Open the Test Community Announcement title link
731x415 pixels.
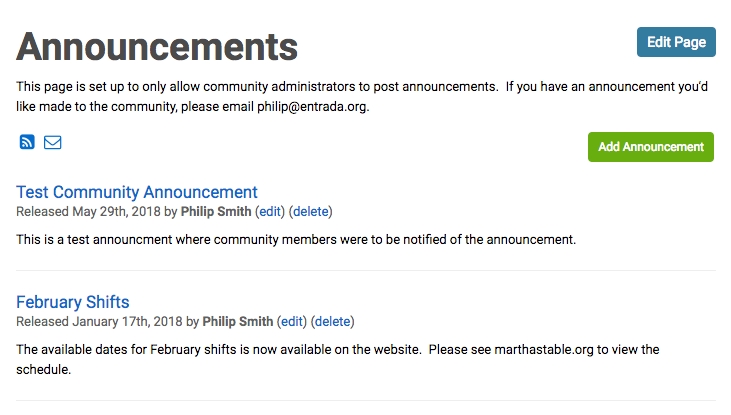click(137, 192)
